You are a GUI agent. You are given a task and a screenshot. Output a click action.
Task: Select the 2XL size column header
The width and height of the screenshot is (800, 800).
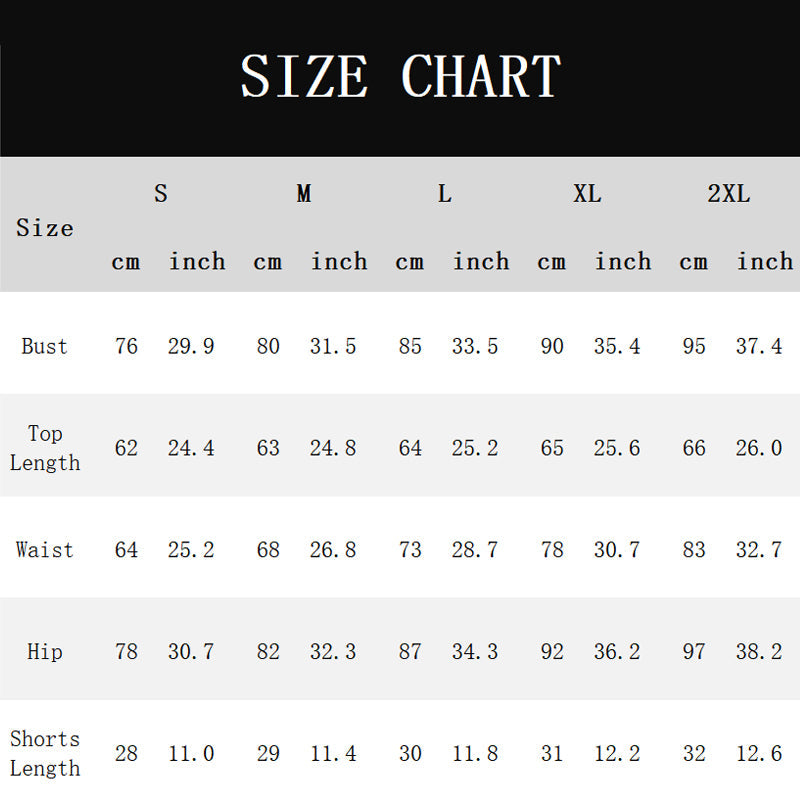click(729, 193)
